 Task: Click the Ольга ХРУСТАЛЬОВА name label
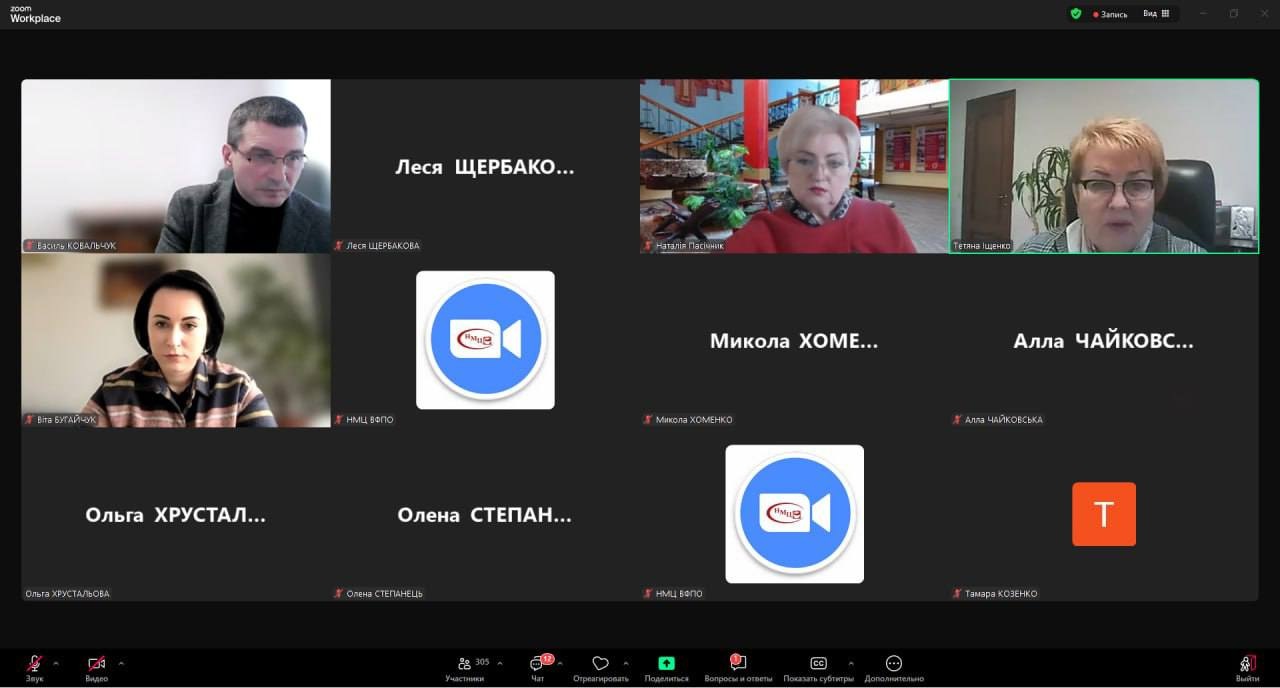click(x=67, y=594)
